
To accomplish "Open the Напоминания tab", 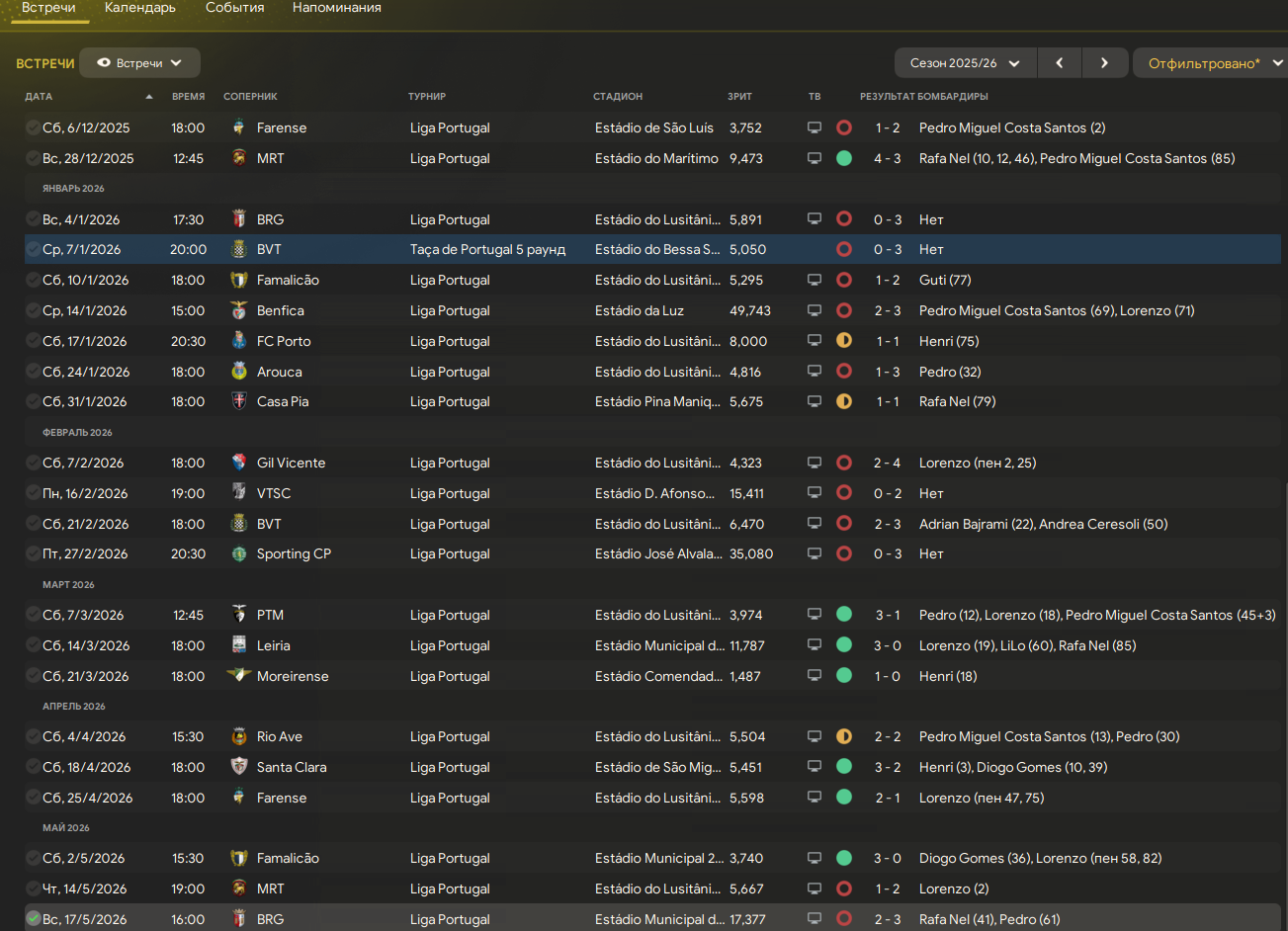I will click(337, 8).
